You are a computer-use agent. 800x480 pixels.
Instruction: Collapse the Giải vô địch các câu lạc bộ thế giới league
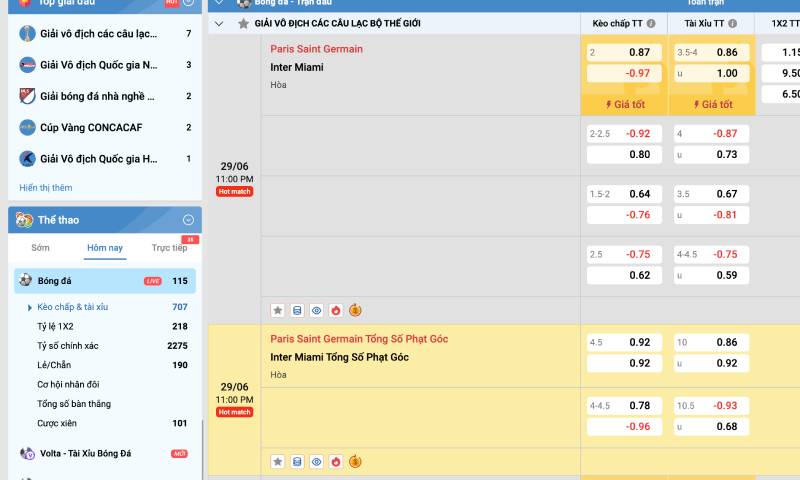[x=219, y=23]
